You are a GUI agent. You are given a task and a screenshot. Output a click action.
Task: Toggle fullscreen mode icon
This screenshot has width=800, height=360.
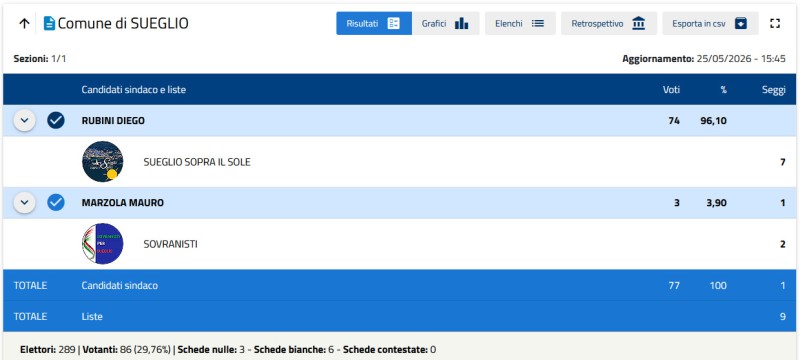pos(775,23)
